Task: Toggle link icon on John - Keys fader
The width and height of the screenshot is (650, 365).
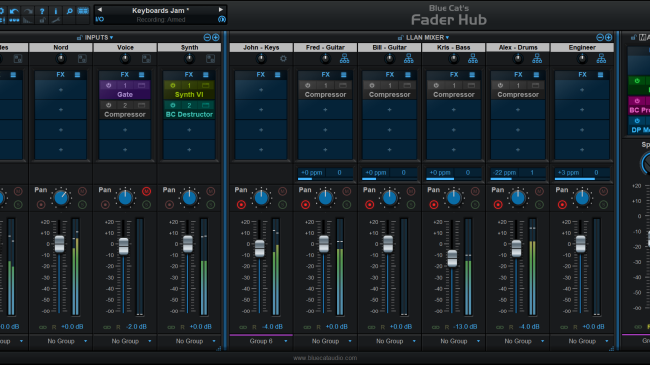Action: tap(243, 327)
